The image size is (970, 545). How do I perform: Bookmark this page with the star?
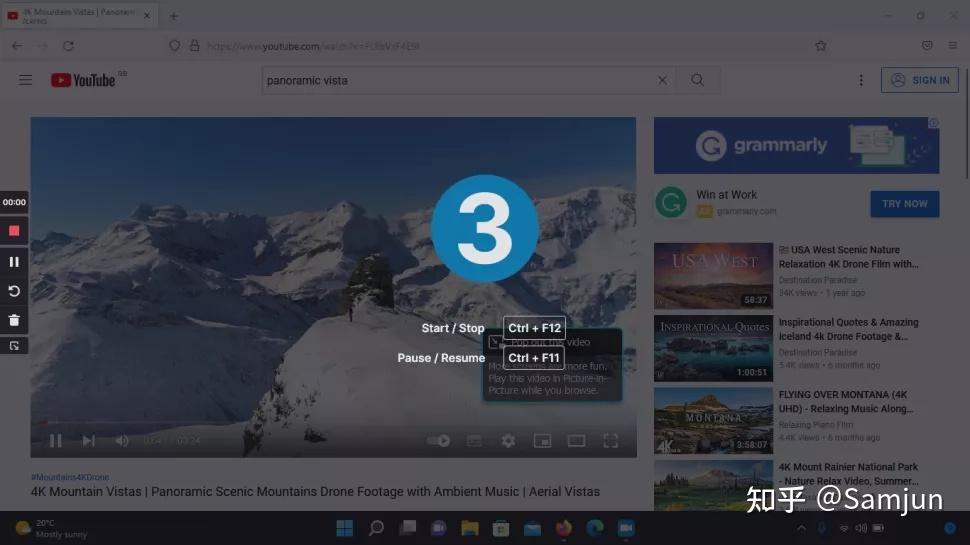[821, 46]
